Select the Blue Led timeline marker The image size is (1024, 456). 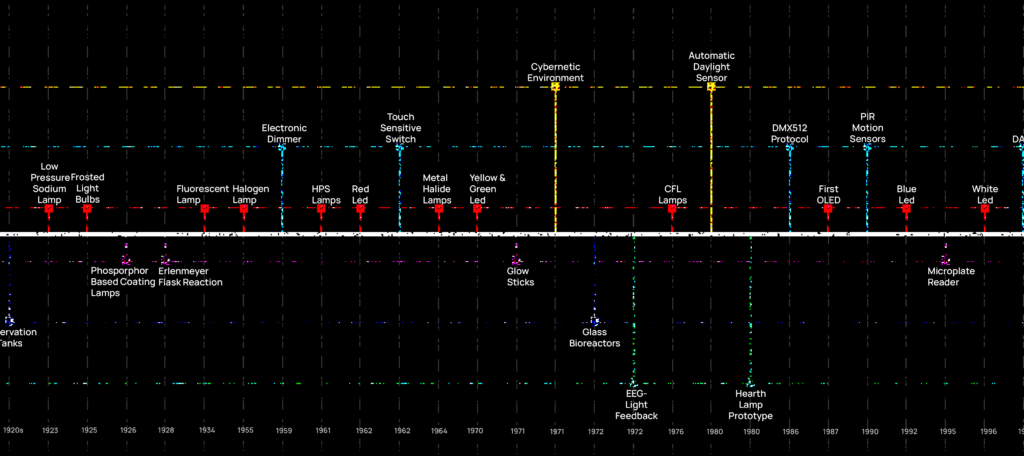[x=906, y=209]
